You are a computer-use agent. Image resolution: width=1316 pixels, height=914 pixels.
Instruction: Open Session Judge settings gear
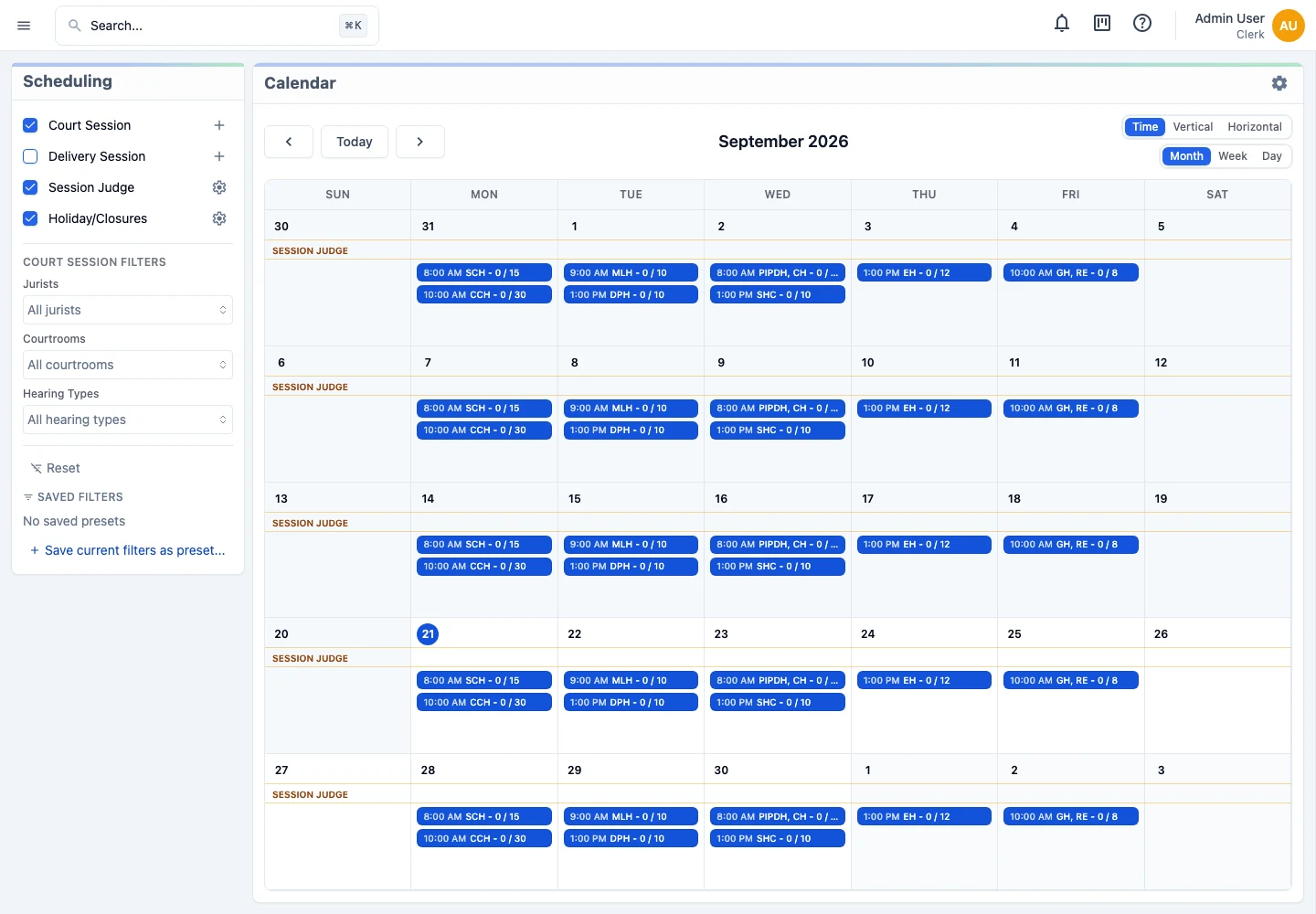point(219,187)
